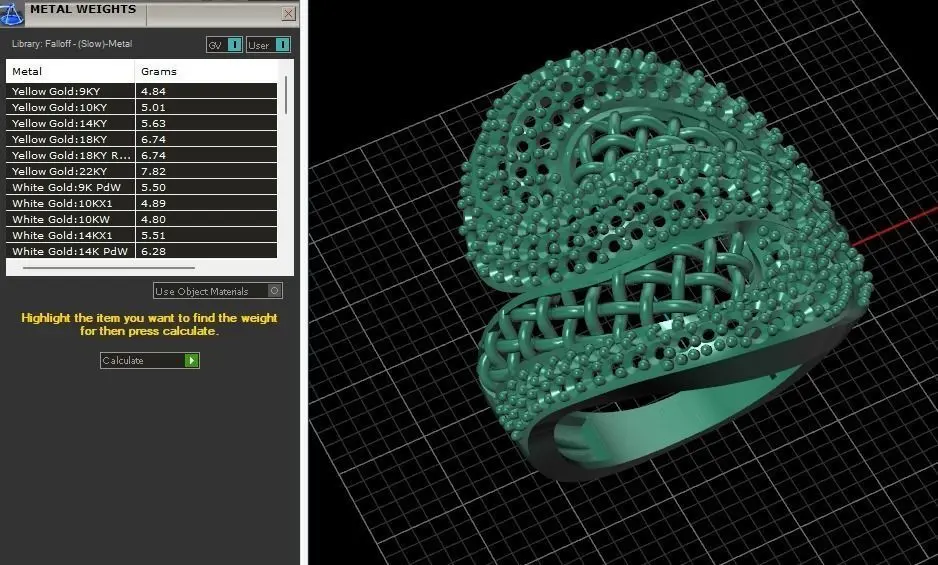
Task: Select the White Gold:9K PdW row
Action: click(x=142, y=187)
